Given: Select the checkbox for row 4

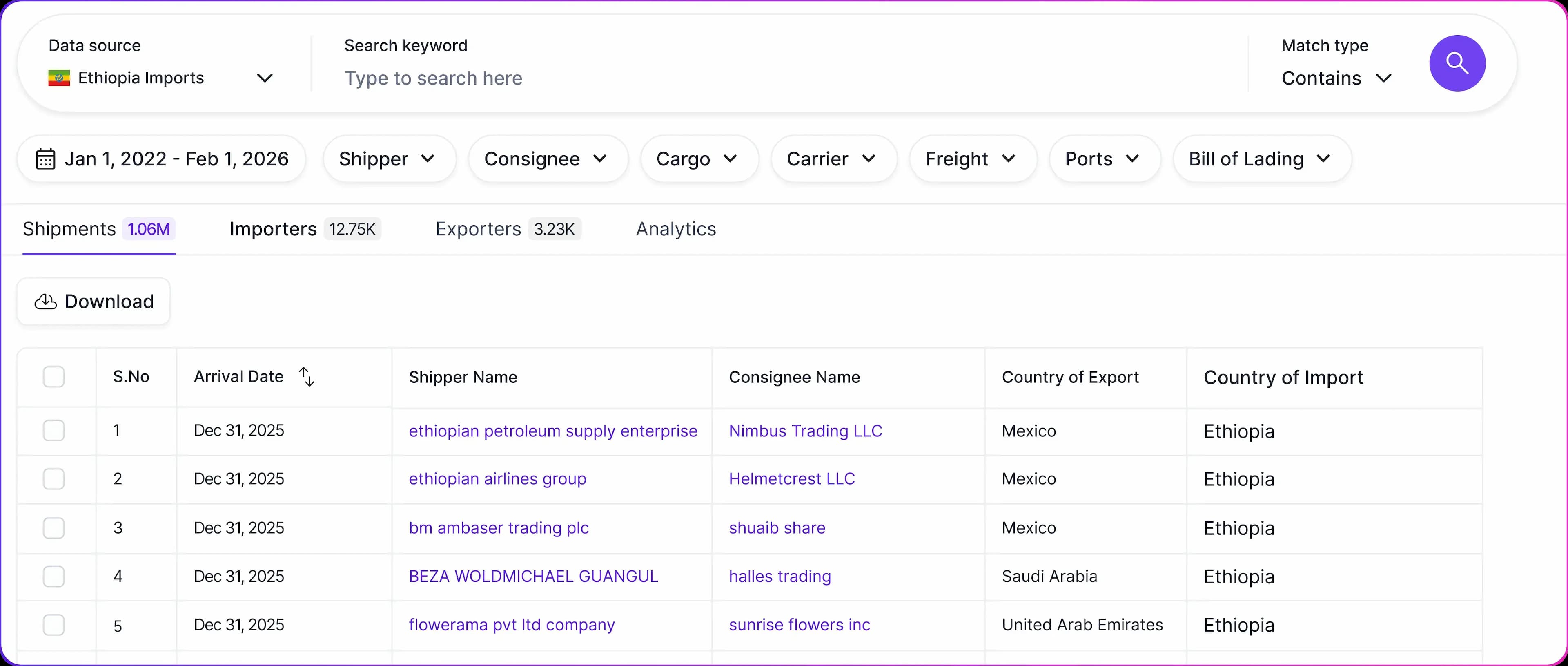Looking at the screenshot, I should (53, 577).
